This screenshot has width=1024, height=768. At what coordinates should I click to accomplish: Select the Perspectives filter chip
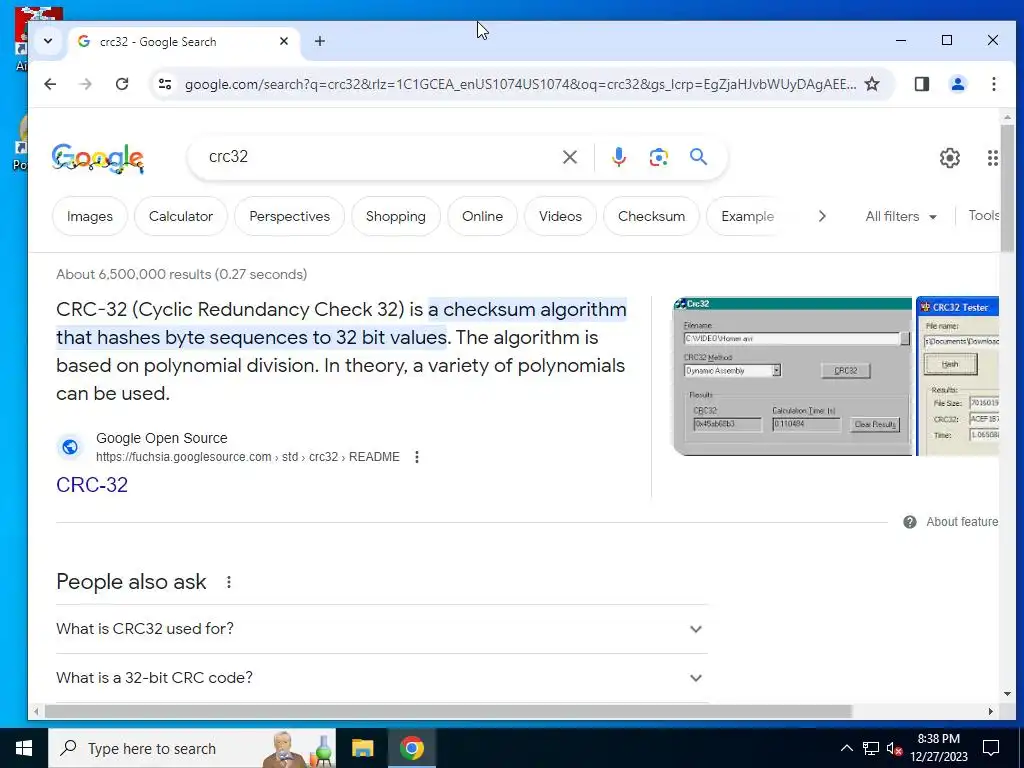(x=289, y=216)
